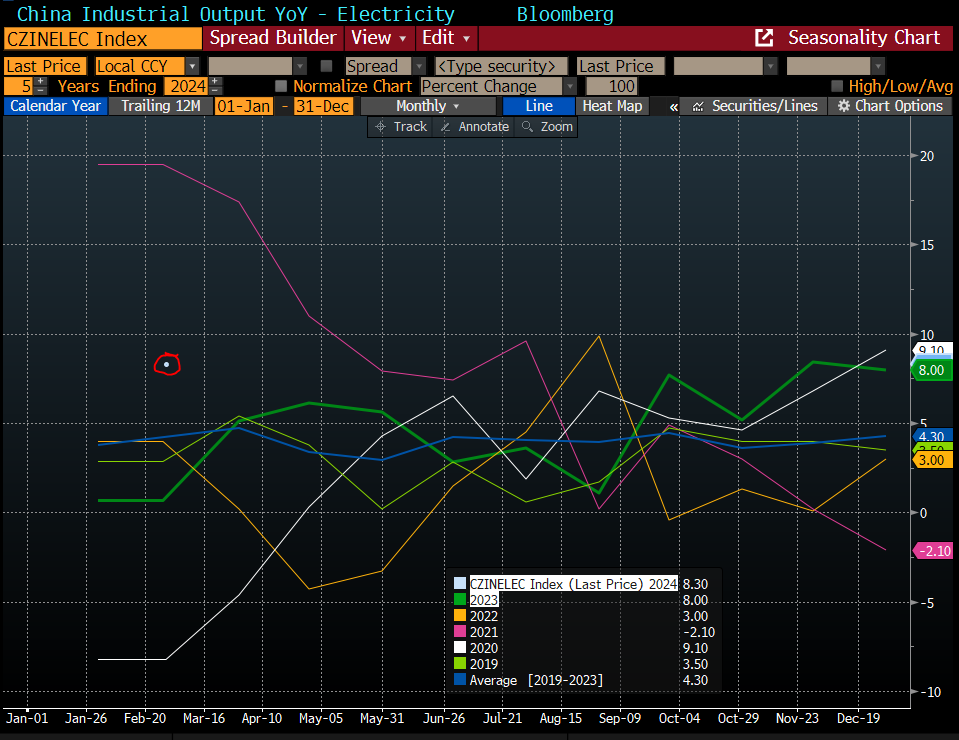Click the blue Average legend swatch

tap(460, 679)
